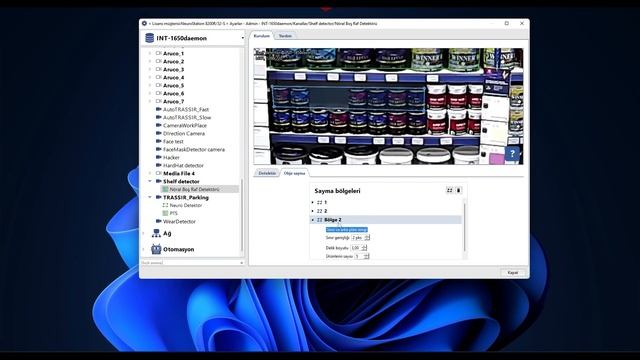Viewport: 640px width, 360px height.
Task: Click the Düzenleme sayısı spinner arrows
Action: coord(366,256)
